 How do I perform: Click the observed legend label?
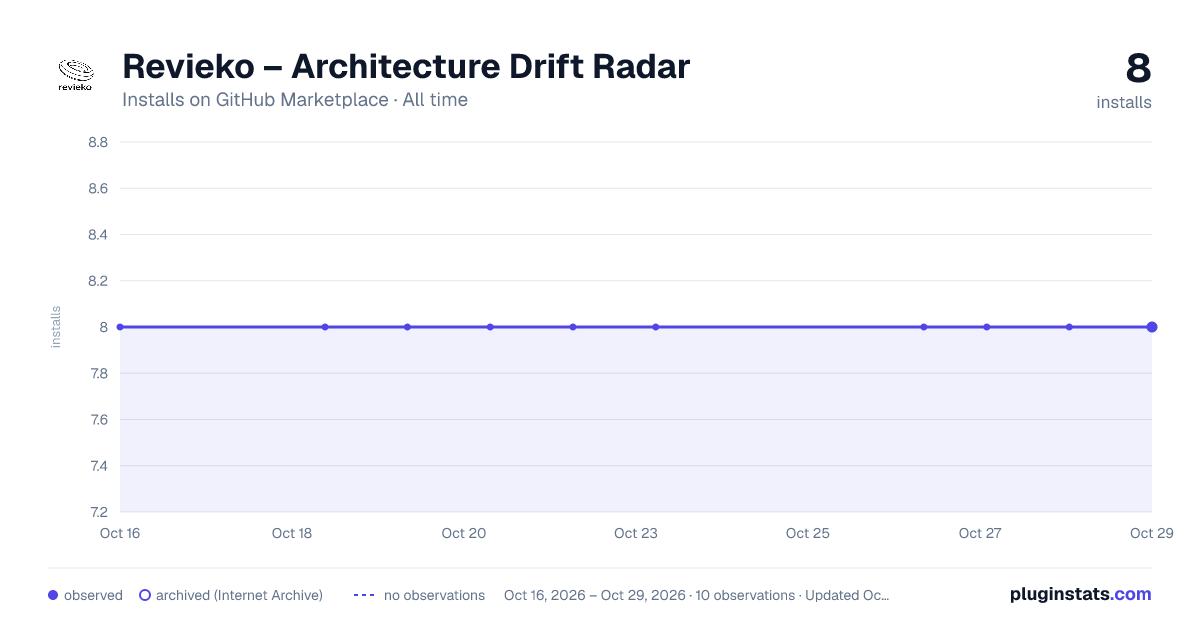[x=93, y=595]
